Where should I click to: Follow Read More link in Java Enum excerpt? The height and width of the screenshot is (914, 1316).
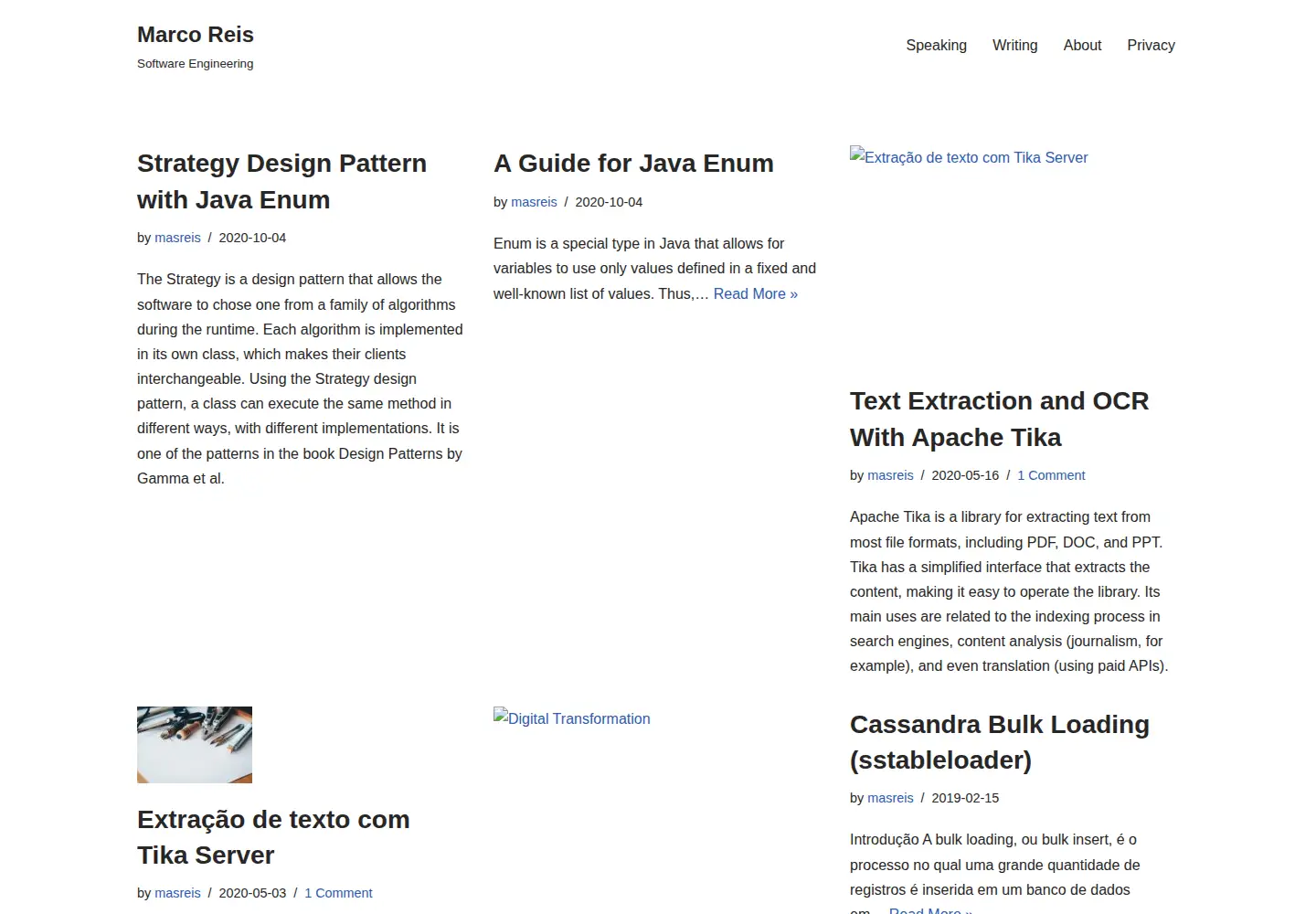[x=756, y=293]
